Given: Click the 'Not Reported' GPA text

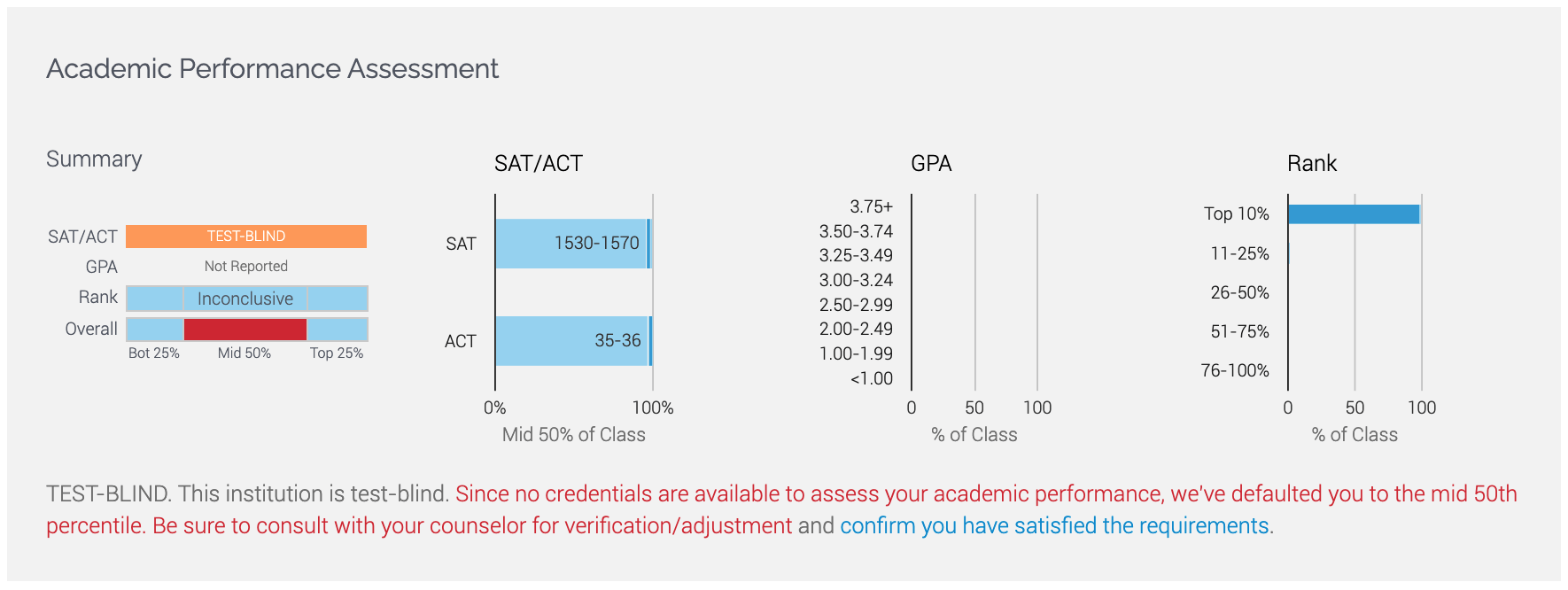Looking at the screenshot, I should pos(246,266).
